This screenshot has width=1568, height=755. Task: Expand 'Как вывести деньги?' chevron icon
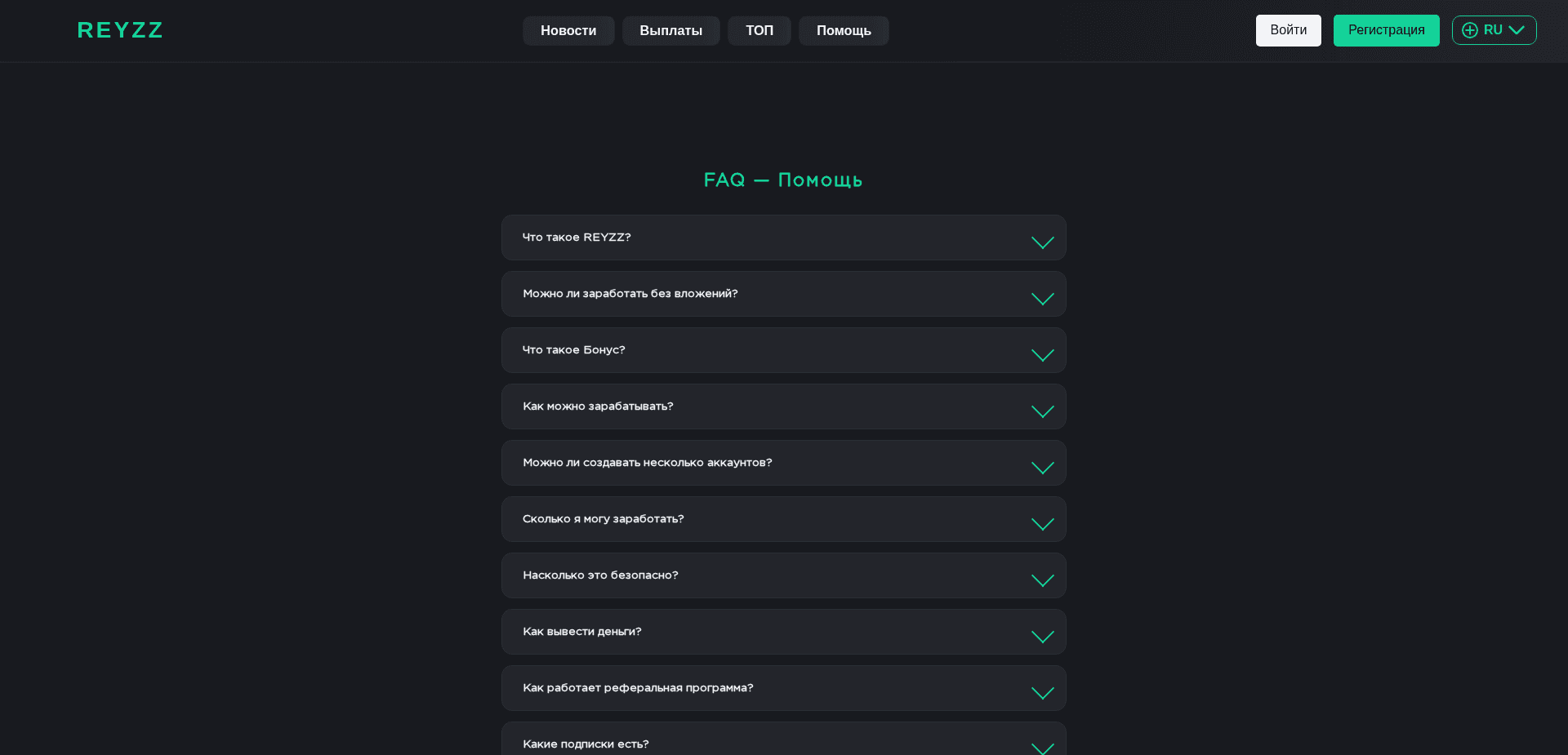1042,637
